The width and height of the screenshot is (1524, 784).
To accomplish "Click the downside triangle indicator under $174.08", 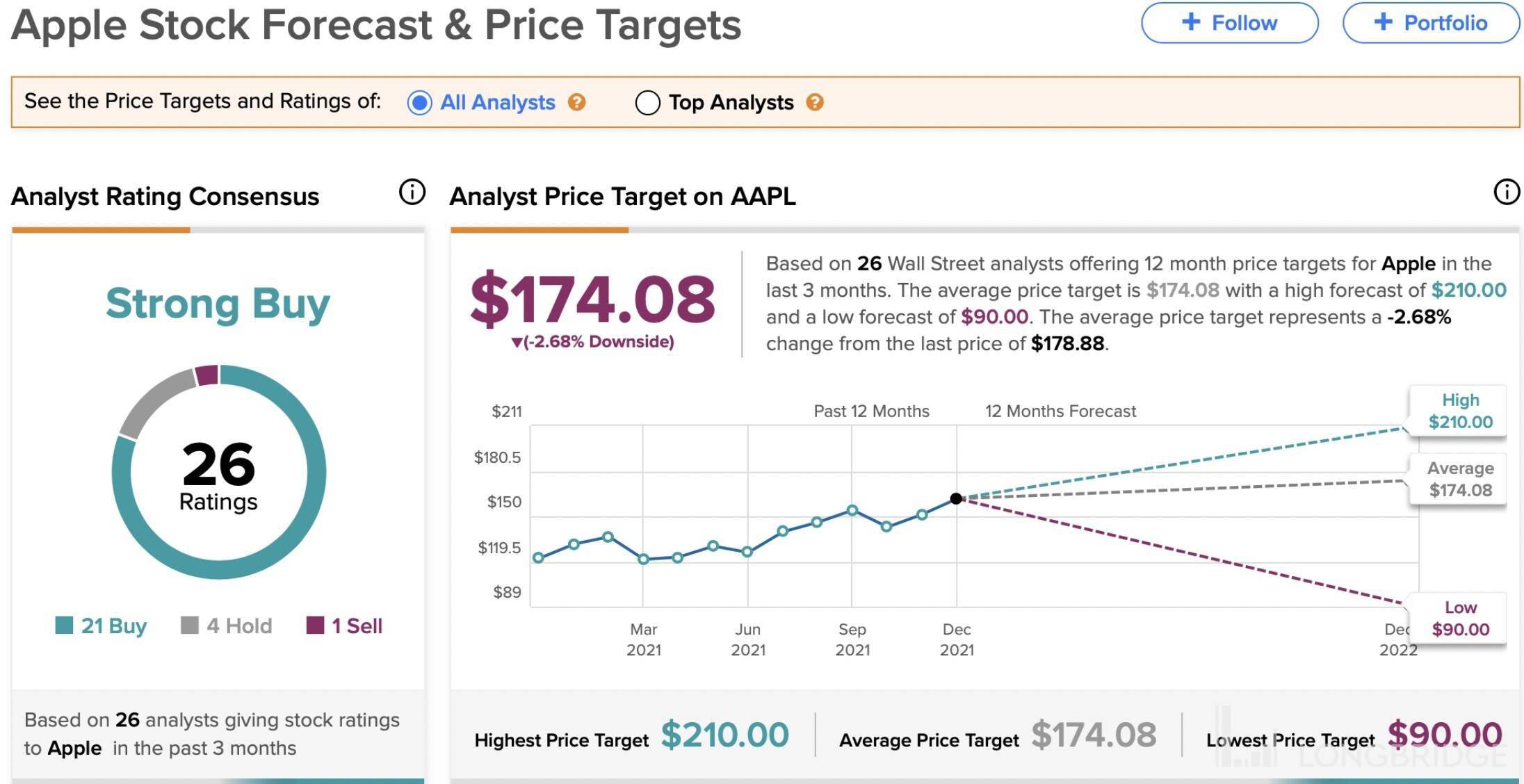I will click(x=517, y=342).
